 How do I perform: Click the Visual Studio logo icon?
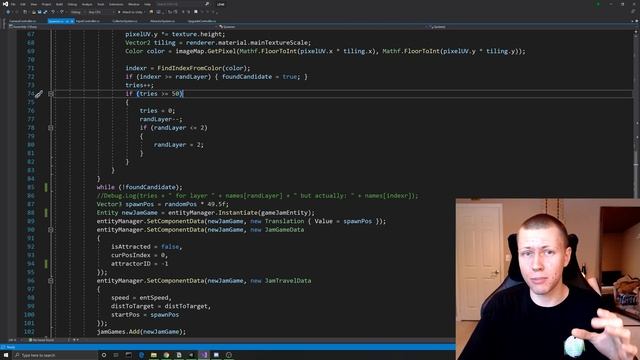[x=5, y=4]
